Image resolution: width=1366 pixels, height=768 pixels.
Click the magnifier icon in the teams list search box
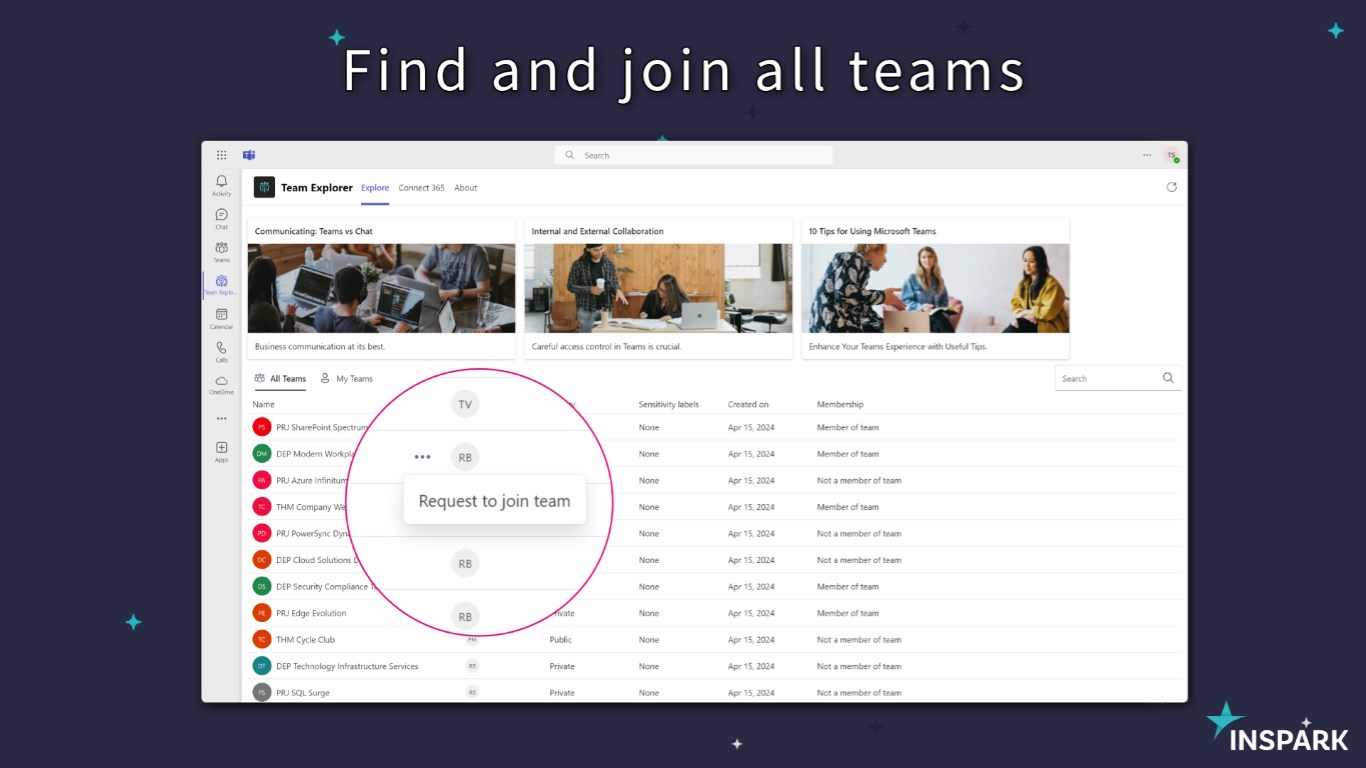pyautogui.click(x=1168, y=378)
